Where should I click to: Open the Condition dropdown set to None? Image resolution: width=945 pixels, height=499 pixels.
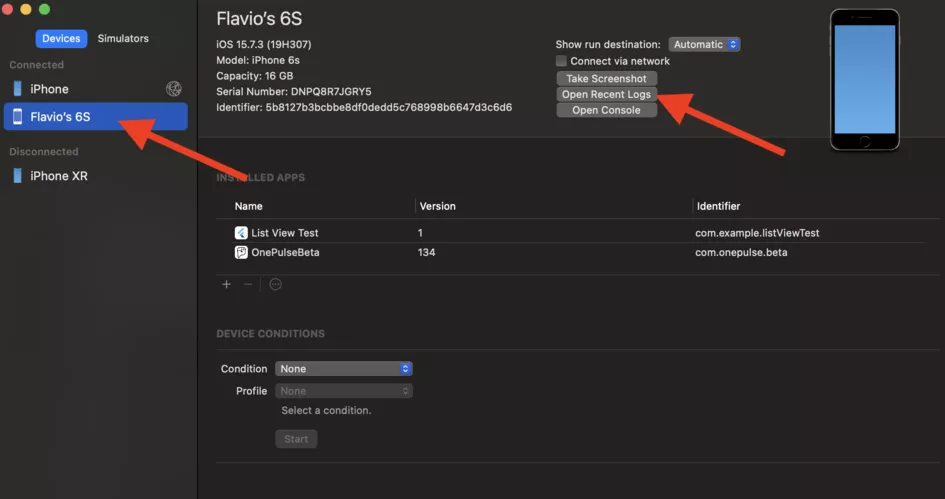tap(344, 369)
